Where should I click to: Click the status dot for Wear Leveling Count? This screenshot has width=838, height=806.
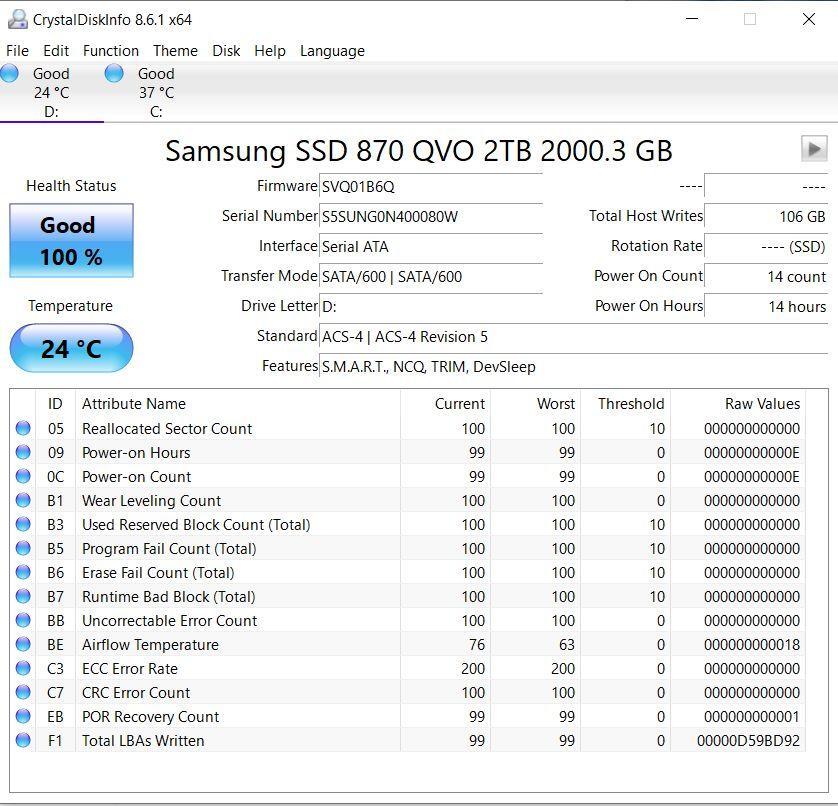click(23, 500)
